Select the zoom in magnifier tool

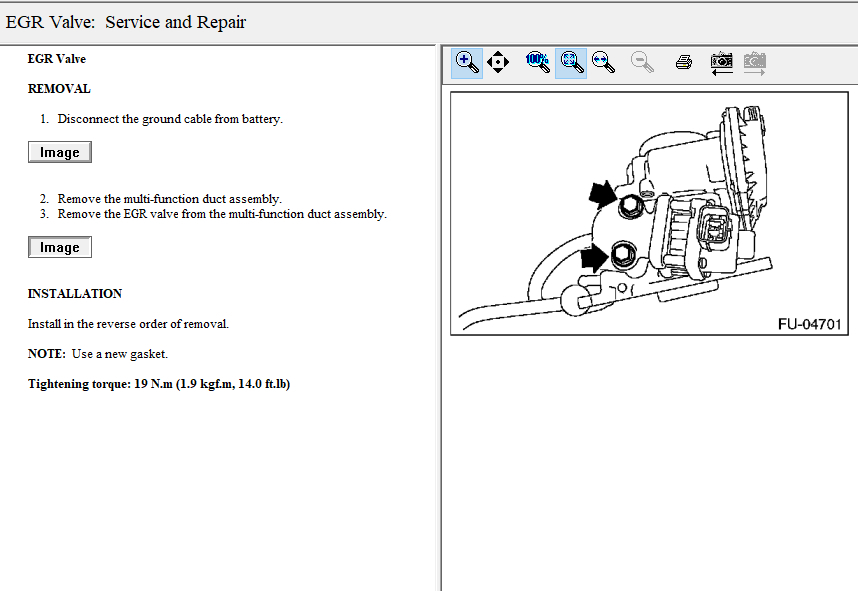coord(467,63)
